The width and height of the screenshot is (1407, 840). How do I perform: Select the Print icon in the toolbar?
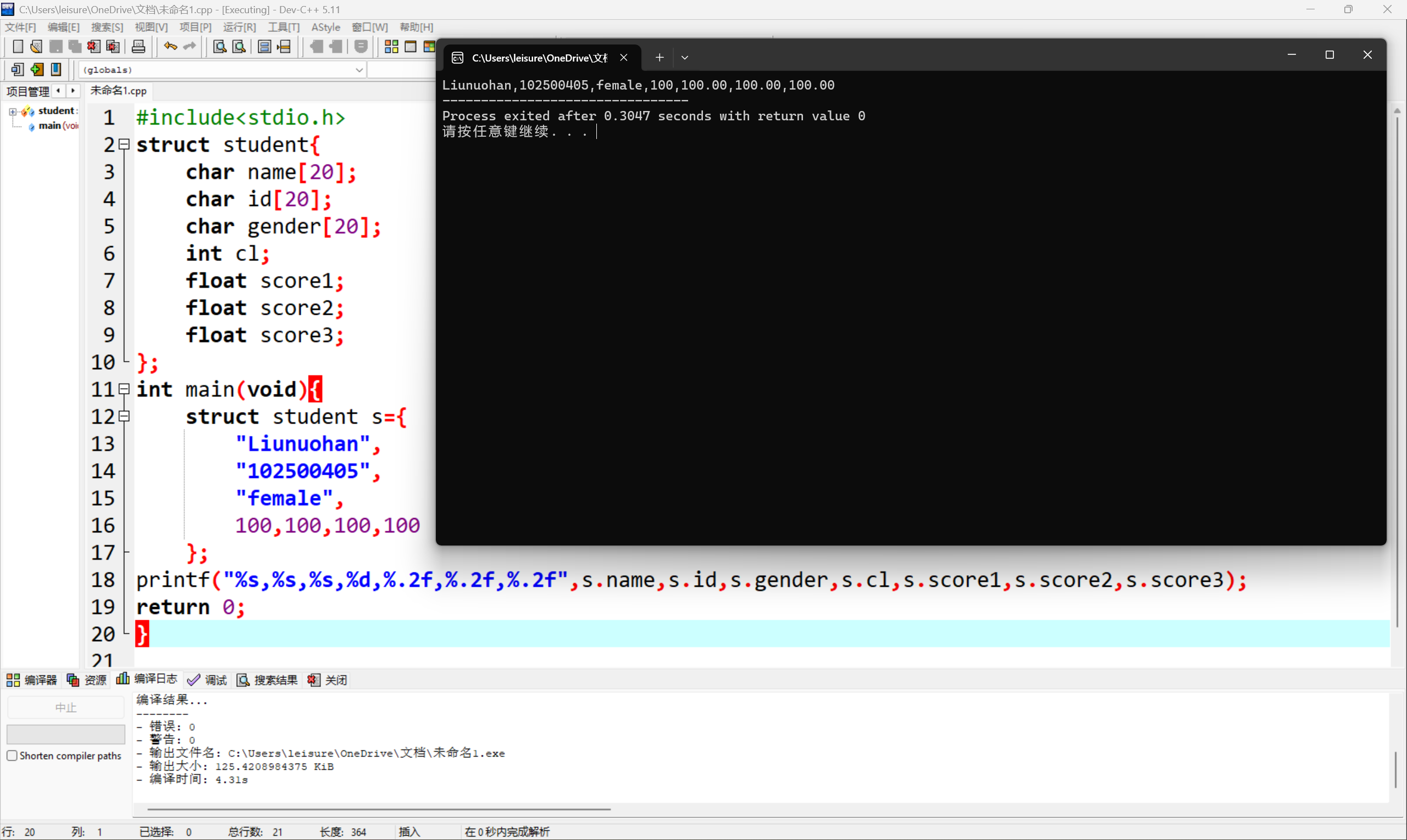(139, 47)
